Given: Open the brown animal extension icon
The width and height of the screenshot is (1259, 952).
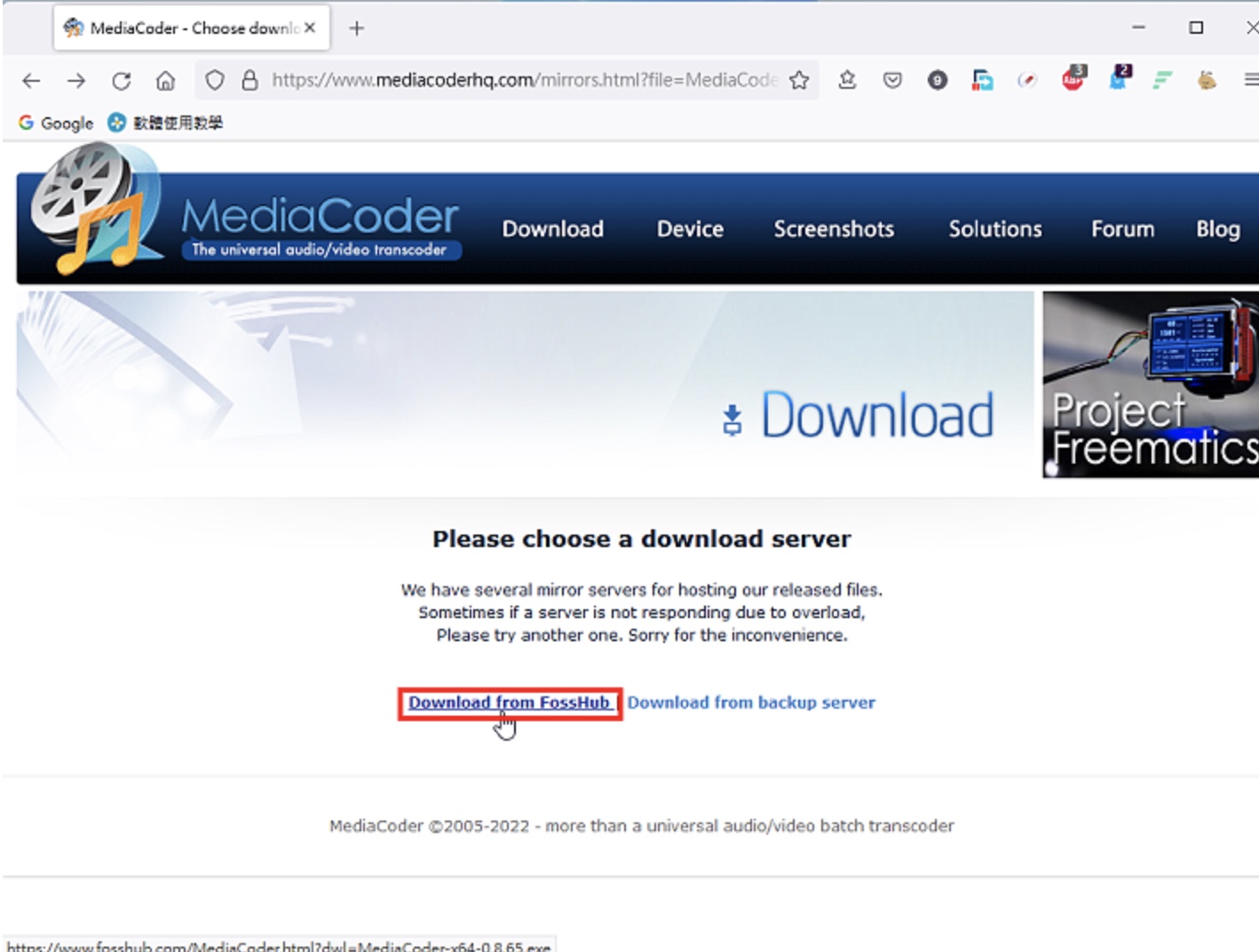Looking at the screenshot, I should [x=1207, y=80].
